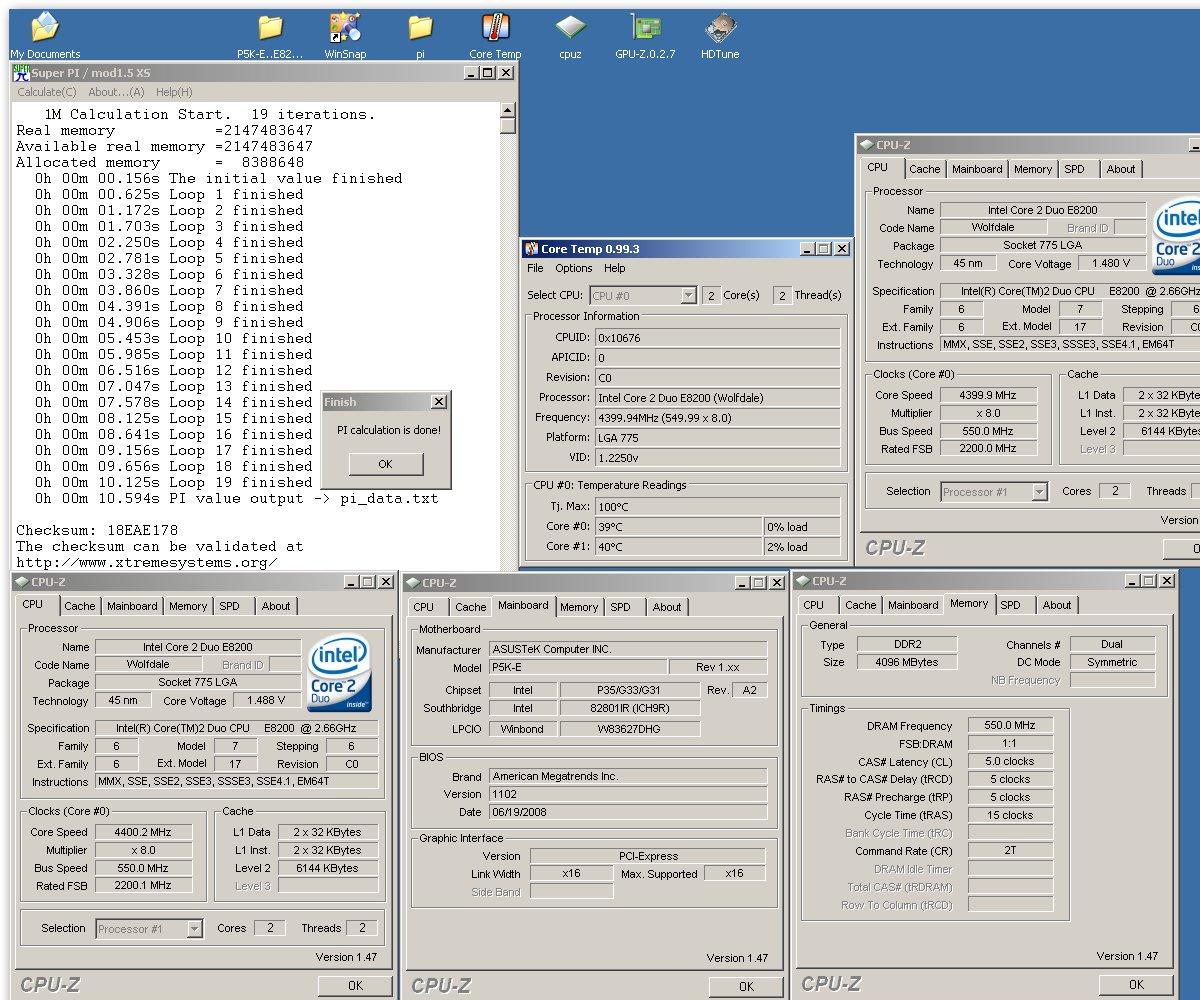Open the About...(A) menu in Super PI

(116, 92)
